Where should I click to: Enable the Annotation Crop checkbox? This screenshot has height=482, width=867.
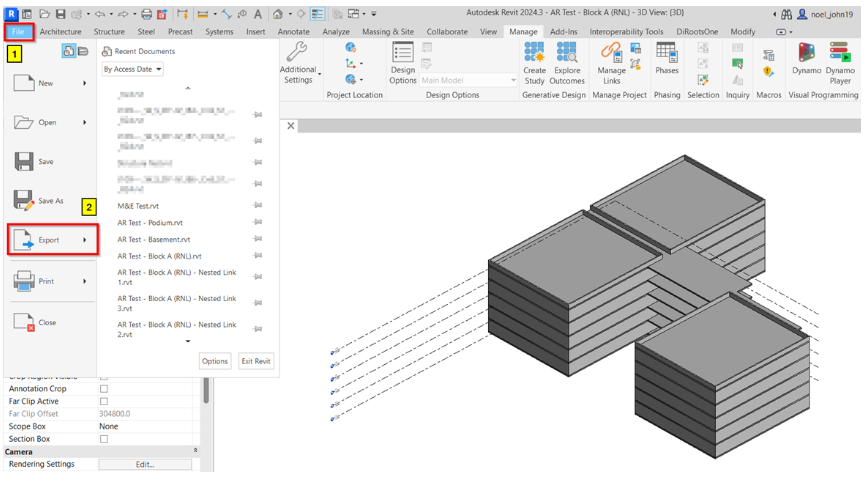[104, 389]
